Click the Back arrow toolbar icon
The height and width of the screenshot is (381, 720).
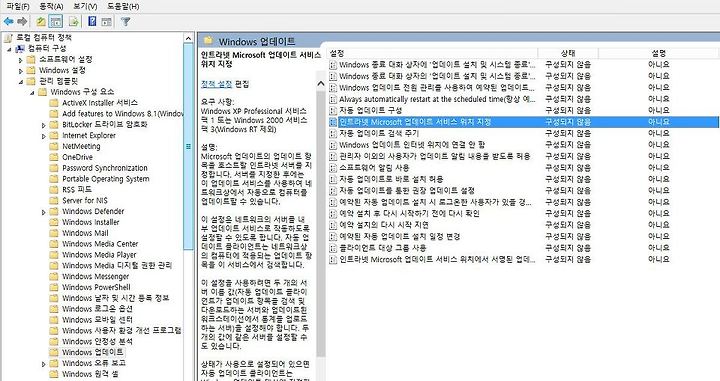(x=8, y=21)
